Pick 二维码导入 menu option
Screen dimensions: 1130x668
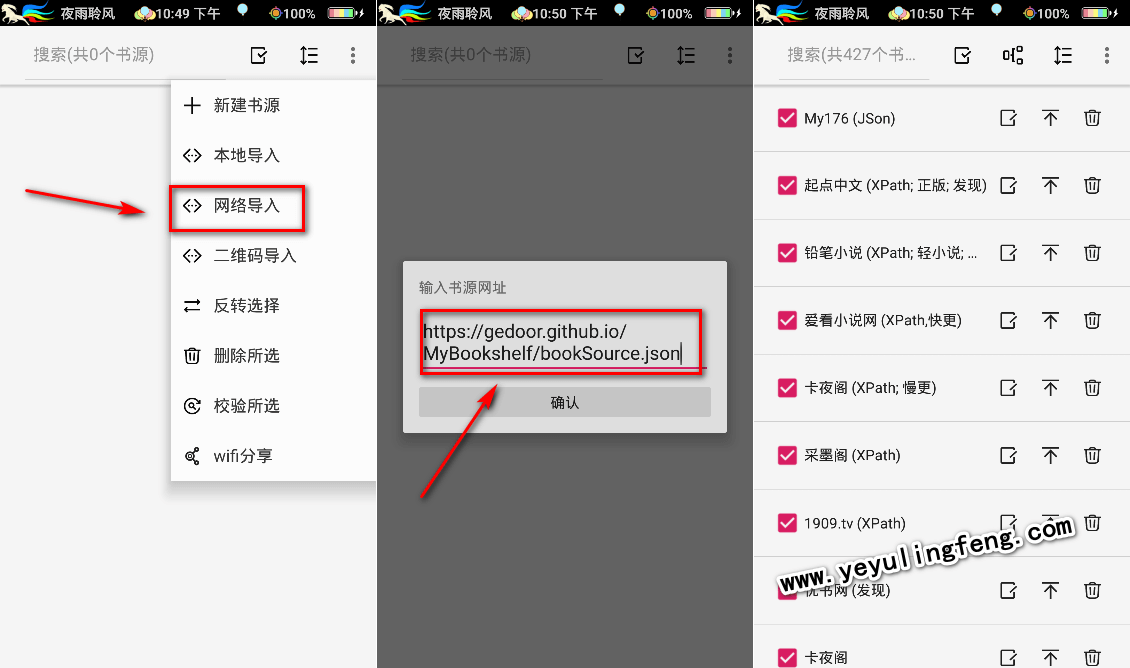tap(273, 256)
